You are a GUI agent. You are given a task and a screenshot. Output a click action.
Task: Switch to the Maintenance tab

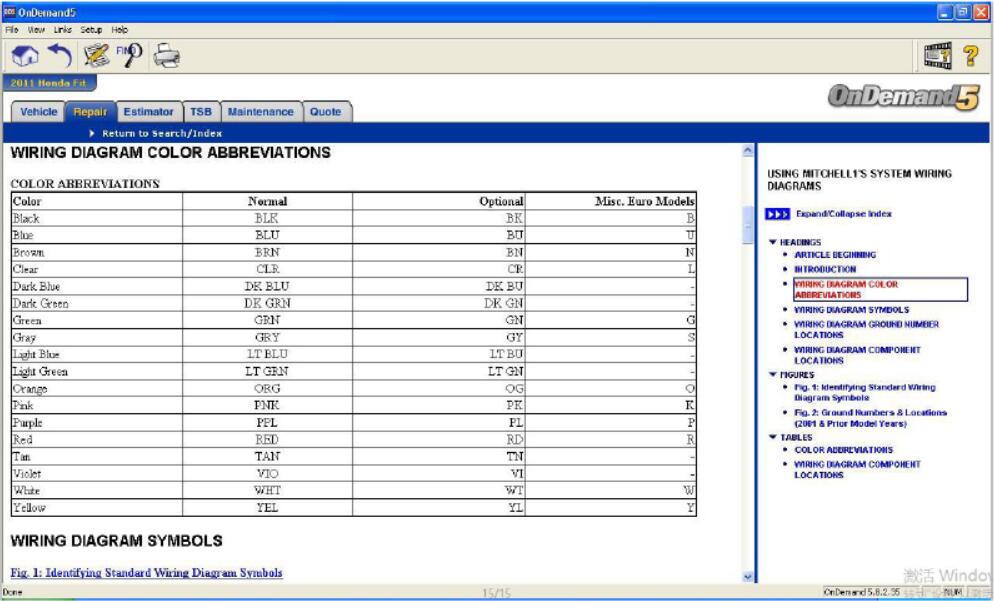pos(261,112)
